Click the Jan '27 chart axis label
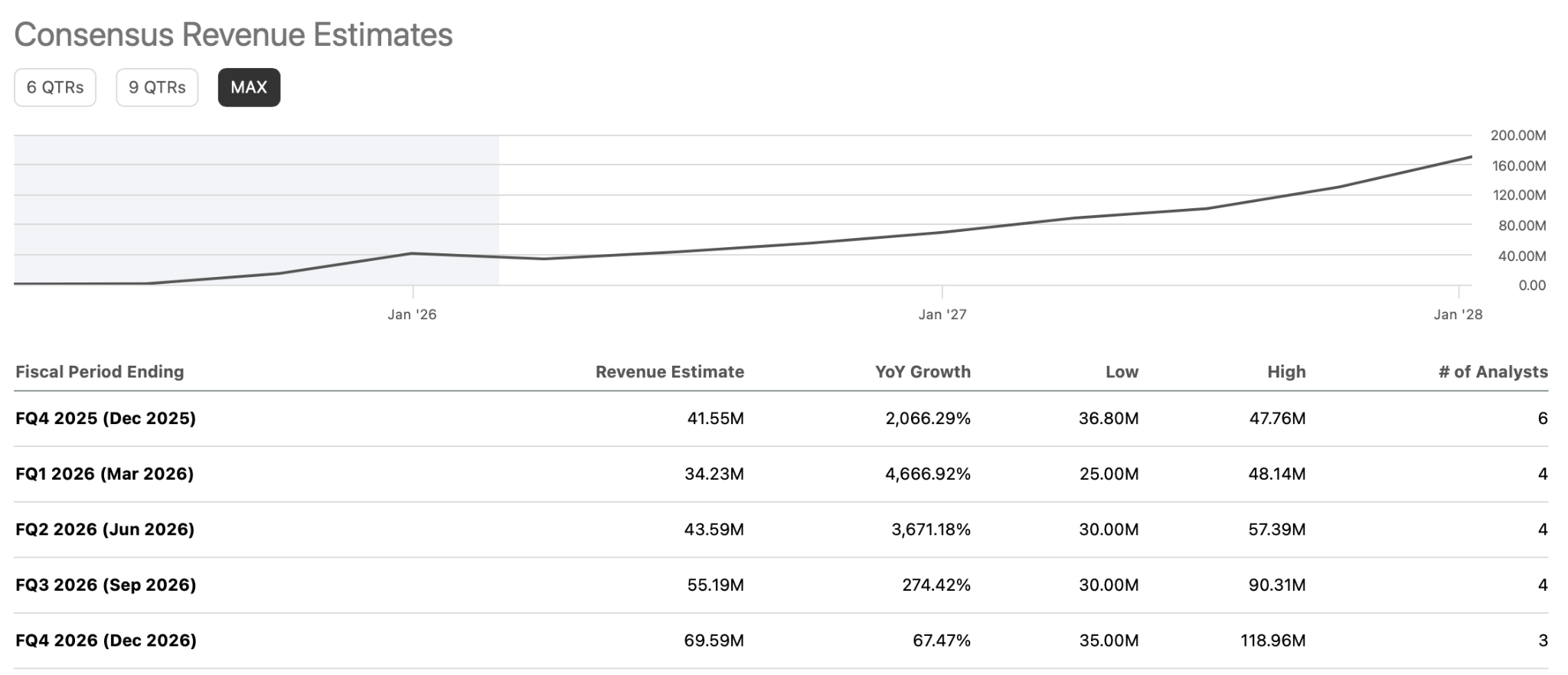This screenshot has height=675, width=1568. (942, 315)
